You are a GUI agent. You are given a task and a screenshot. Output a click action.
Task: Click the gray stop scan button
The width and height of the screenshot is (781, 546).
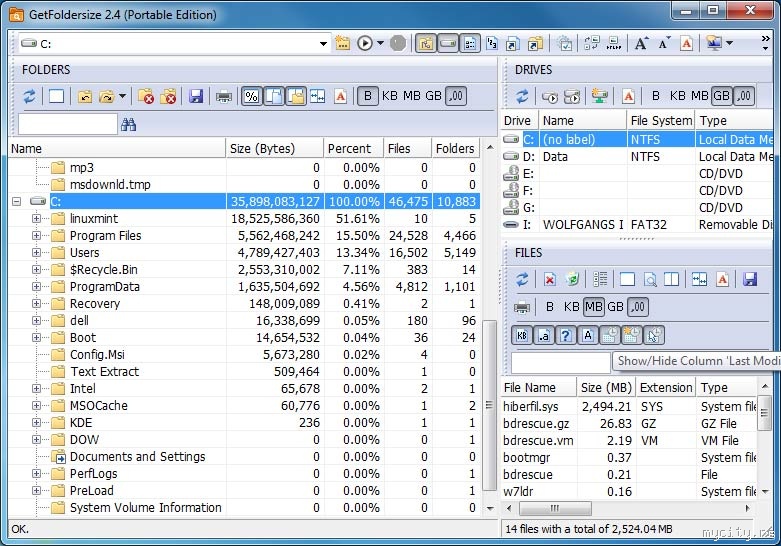397,43
